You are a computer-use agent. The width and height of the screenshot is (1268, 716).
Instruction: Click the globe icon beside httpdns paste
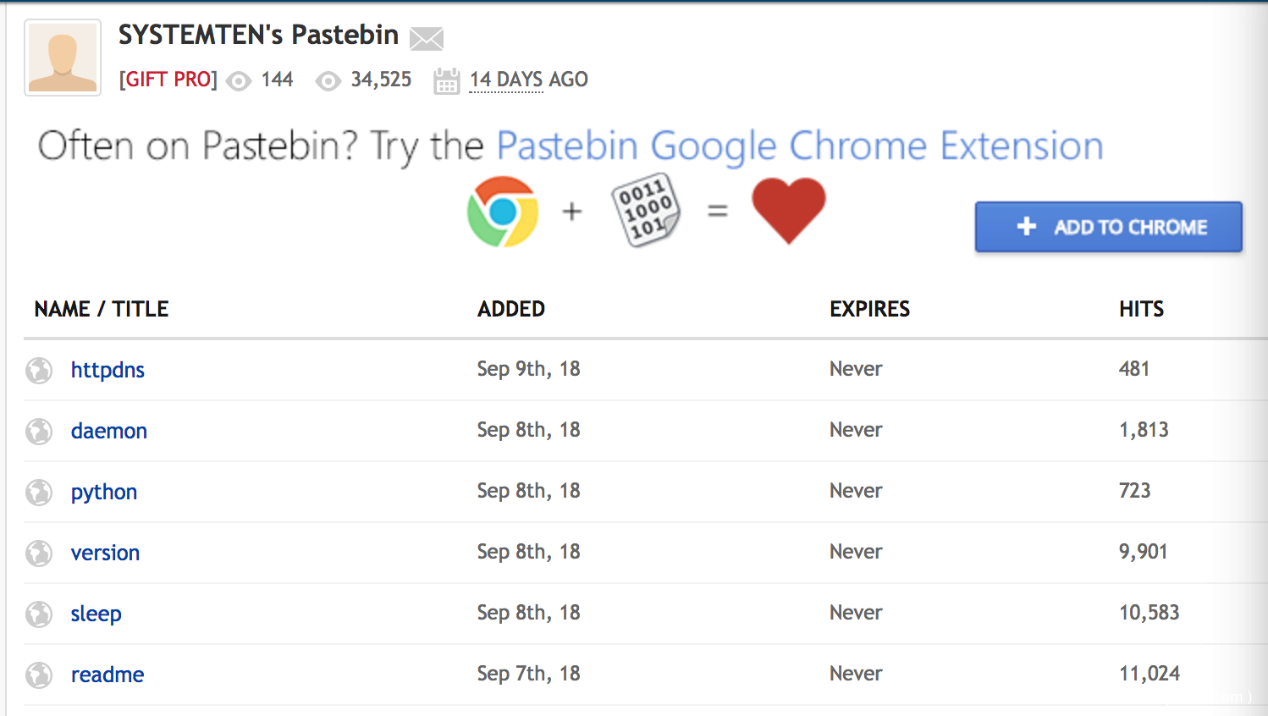click(39, 371)
